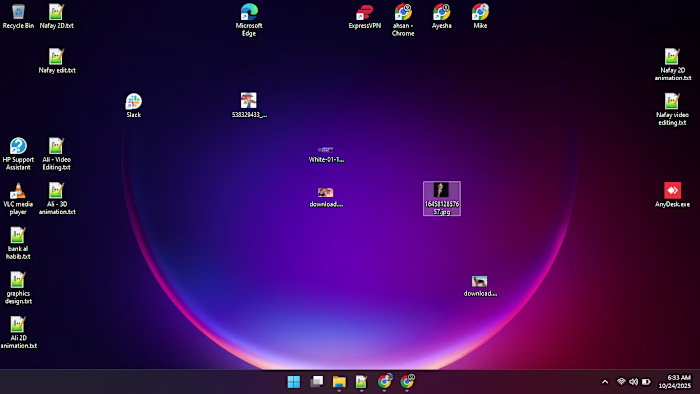Select the AnyDesk.exe icon
The height and width of the screenshot is (394, 700).
pyautogui.click(x=672, y=195)
